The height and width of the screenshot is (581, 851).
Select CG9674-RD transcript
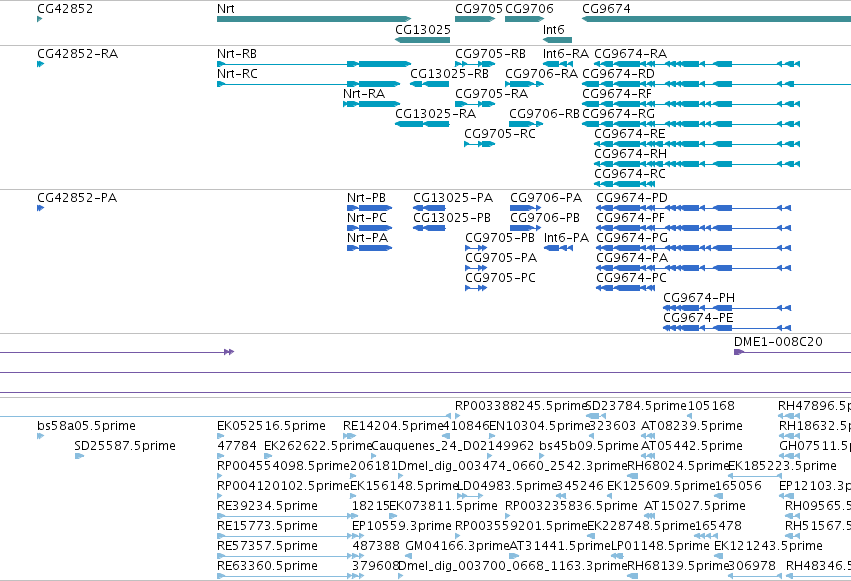pos(716,84)
